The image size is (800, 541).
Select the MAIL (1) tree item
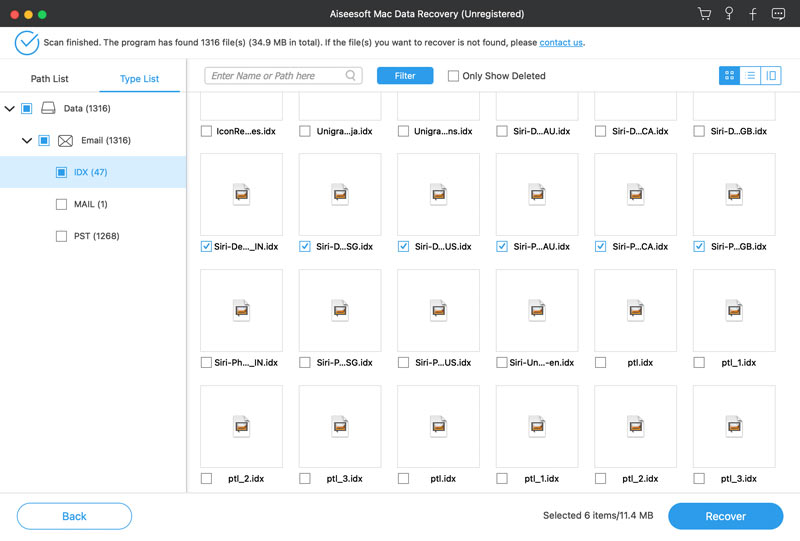click(93, 204)
